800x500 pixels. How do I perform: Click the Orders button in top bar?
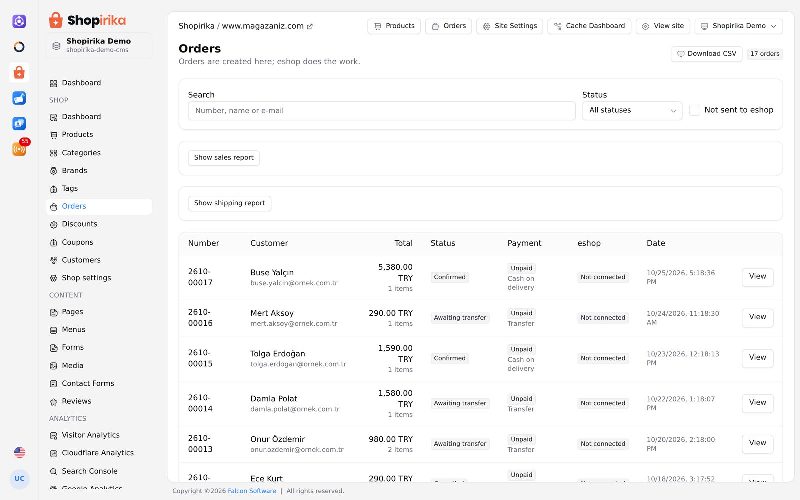[x=449, y=26]
